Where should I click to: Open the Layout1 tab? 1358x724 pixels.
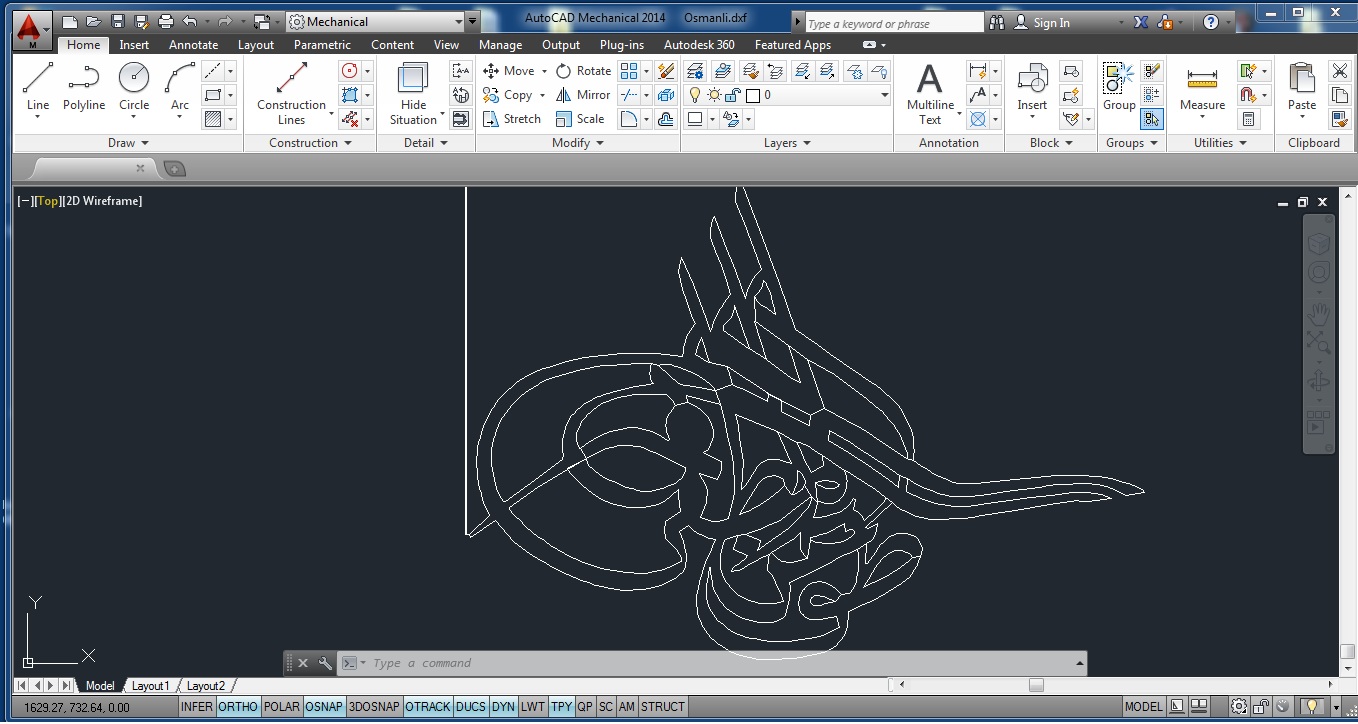(151, 686)
